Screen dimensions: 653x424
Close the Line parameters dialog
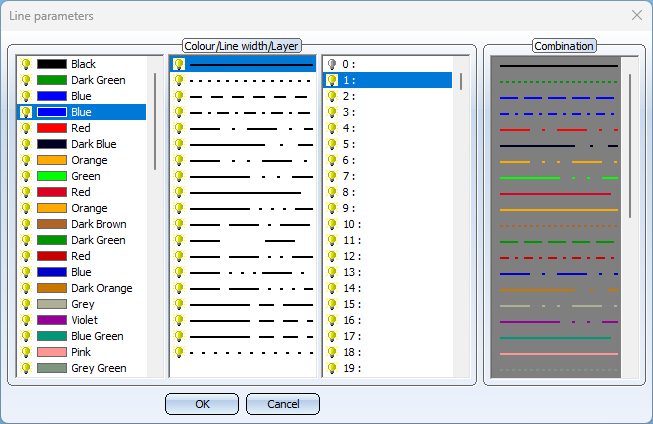coord(637,15)
